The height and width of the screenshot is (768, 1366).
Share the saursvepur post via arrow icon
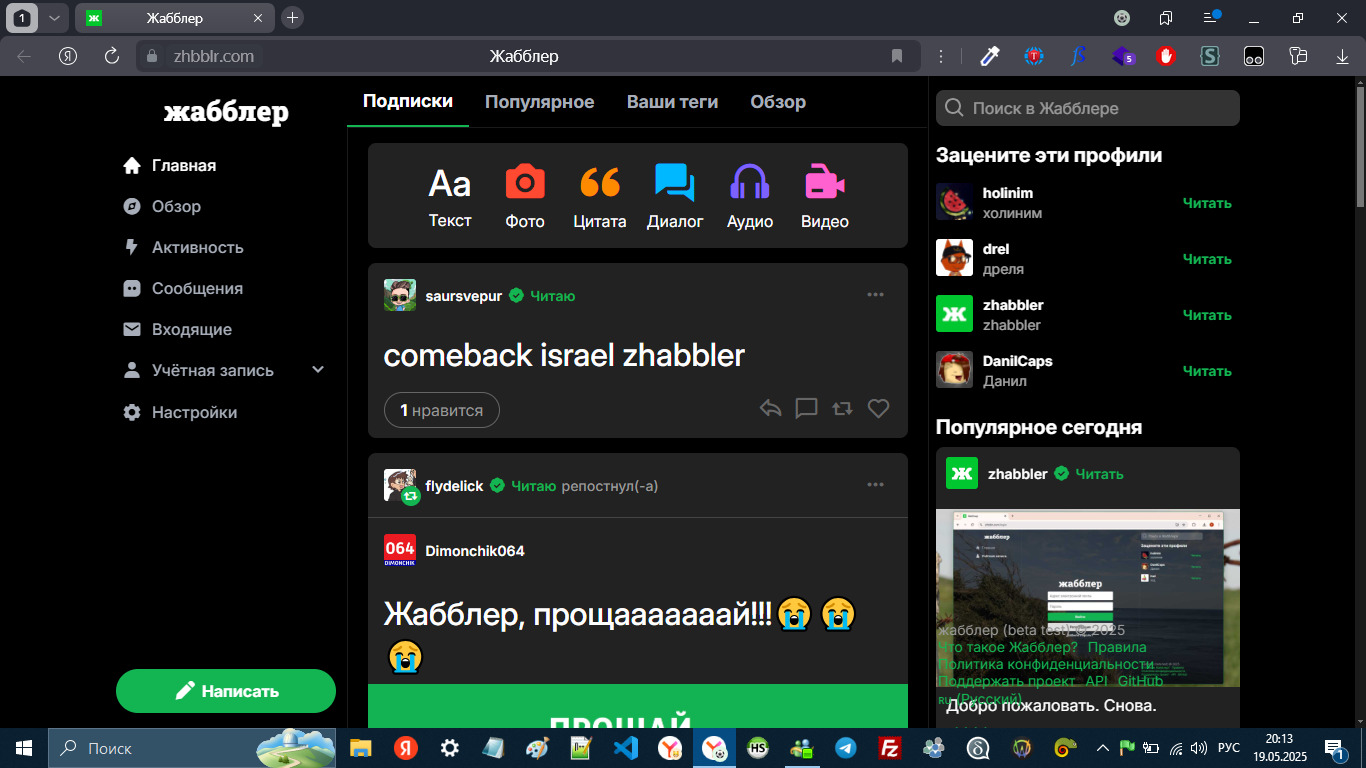point(770,409)
